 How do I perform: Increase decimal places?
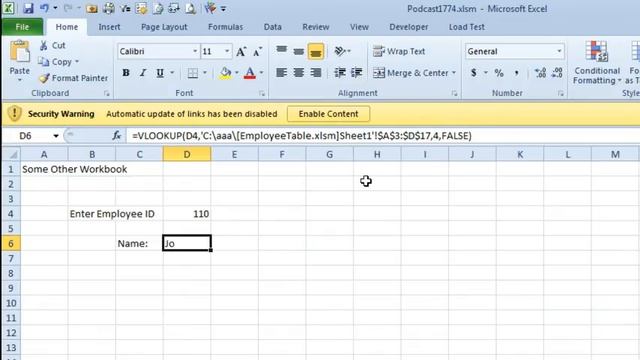click(540, 73)
